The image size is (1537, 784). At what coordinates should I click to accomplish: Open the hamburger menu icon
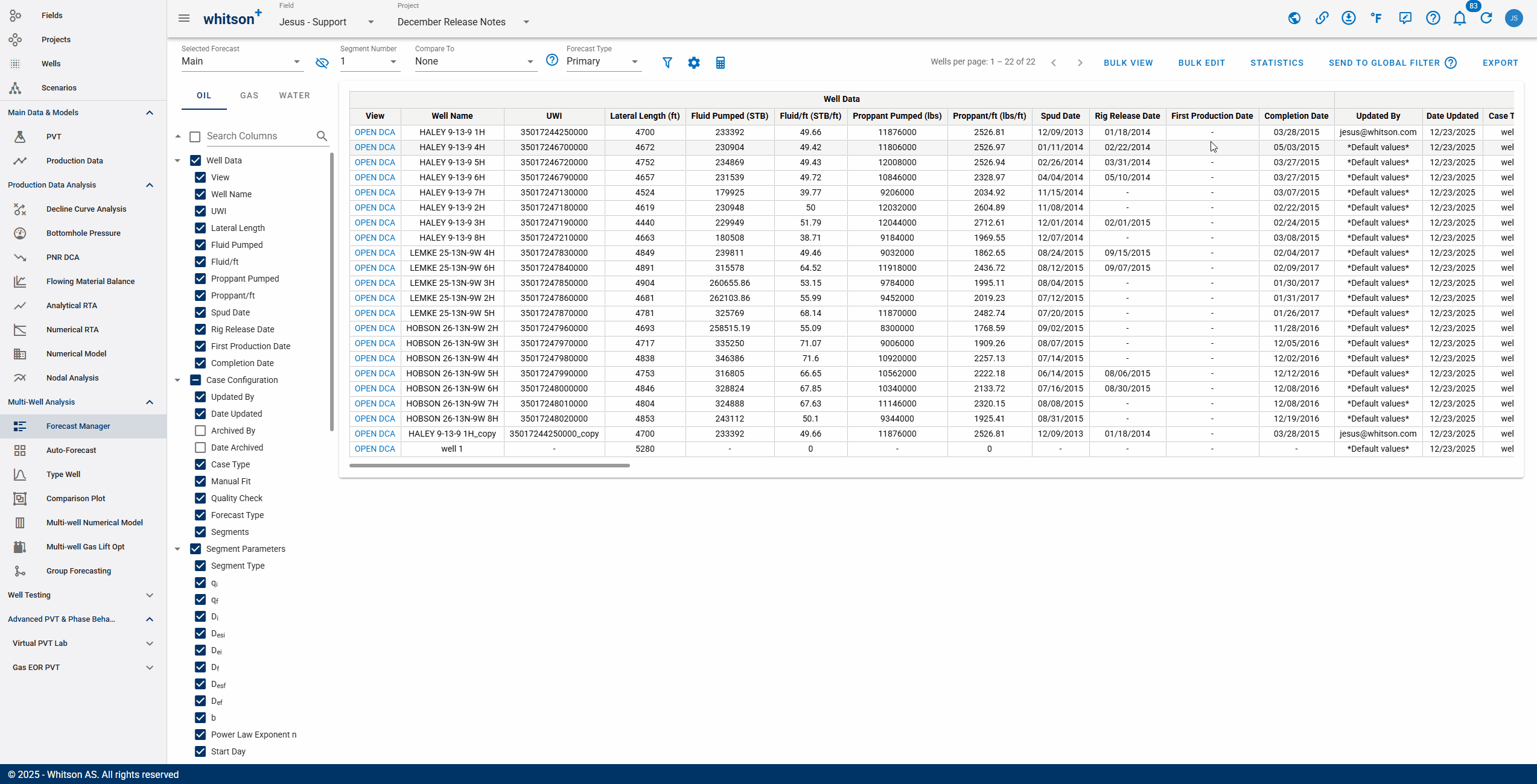coord(184,18)
